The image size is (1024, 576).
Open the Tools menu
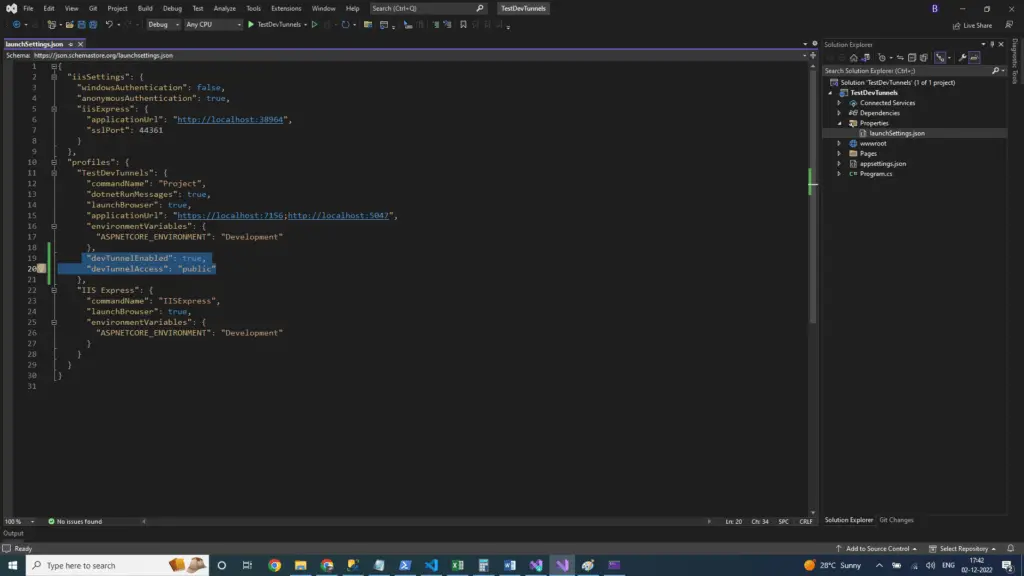[x=253, y=8]
